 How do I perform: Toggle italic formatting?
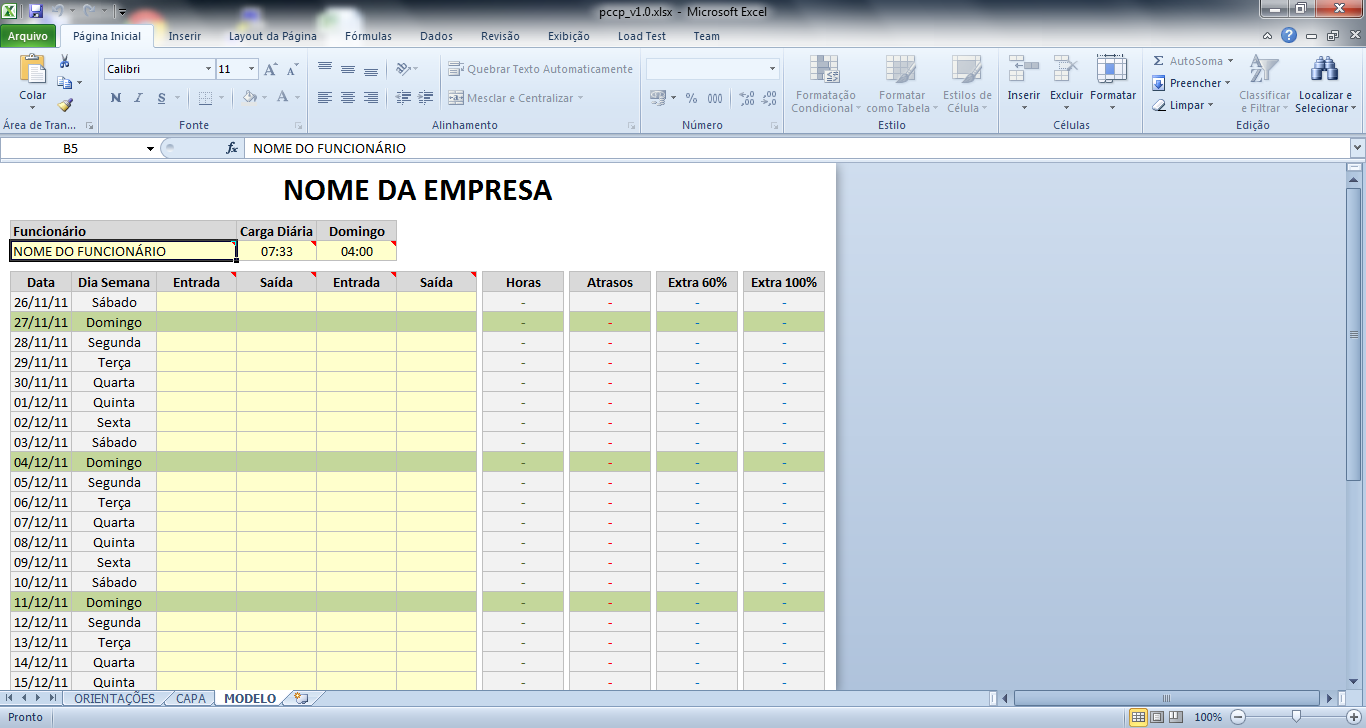[x=138, y=98]
